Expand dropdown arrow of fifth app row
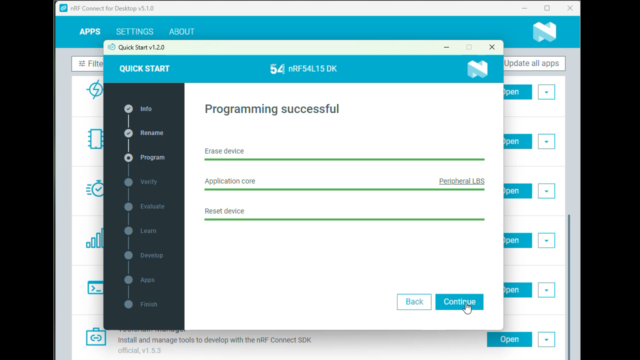This screenshot has height=360, width=640. (546, 290)
